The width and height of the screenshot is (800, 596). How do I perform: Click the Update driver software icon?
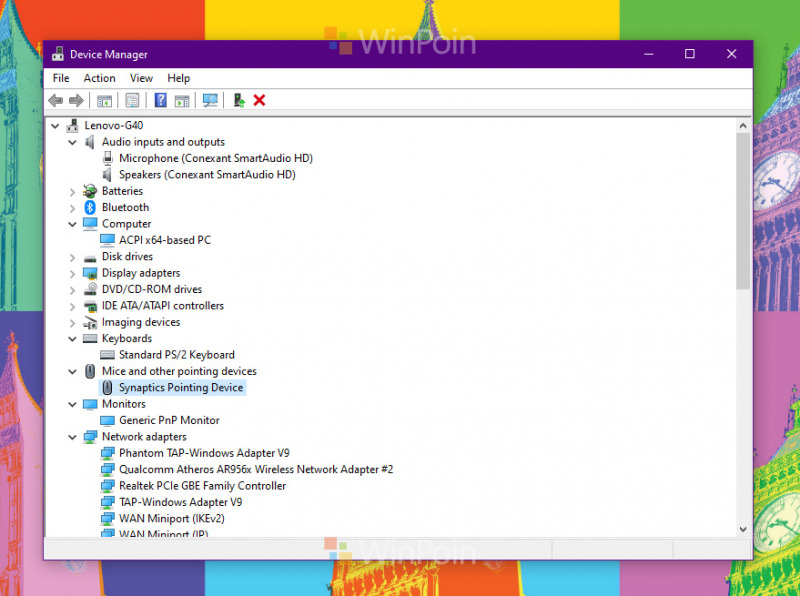click(x=239, y=101)
